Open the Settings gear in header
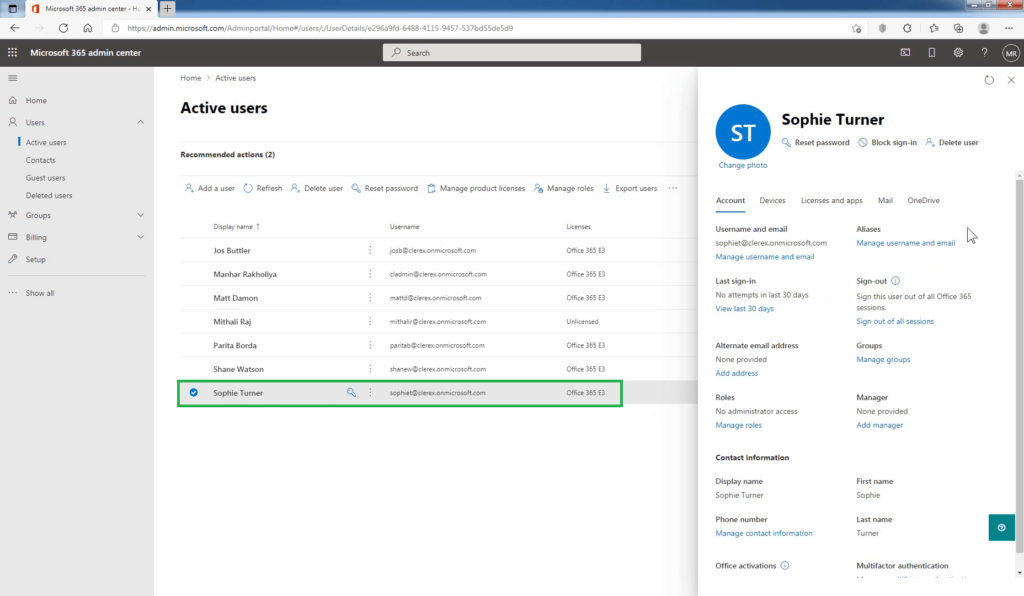The image size is (1024, 596). 958,52
